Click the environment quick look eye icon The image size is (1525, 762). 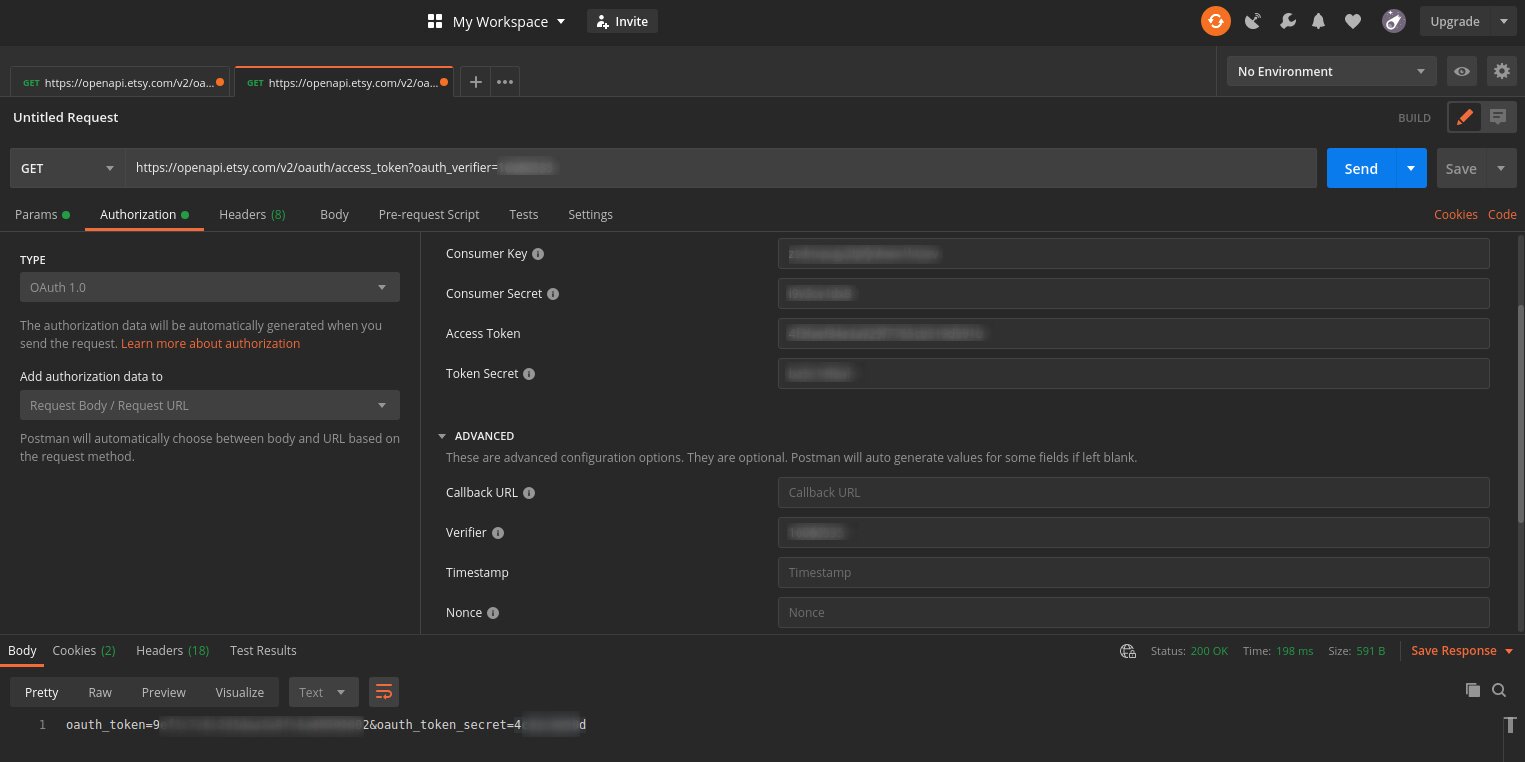[x=1462, y=71]
